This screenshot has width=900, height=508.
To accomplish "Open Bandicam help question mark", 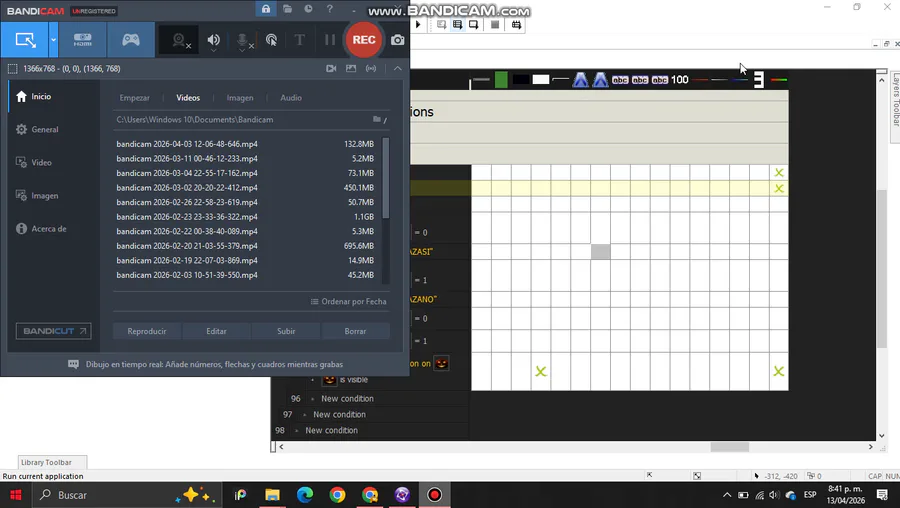I will (329, 9).
